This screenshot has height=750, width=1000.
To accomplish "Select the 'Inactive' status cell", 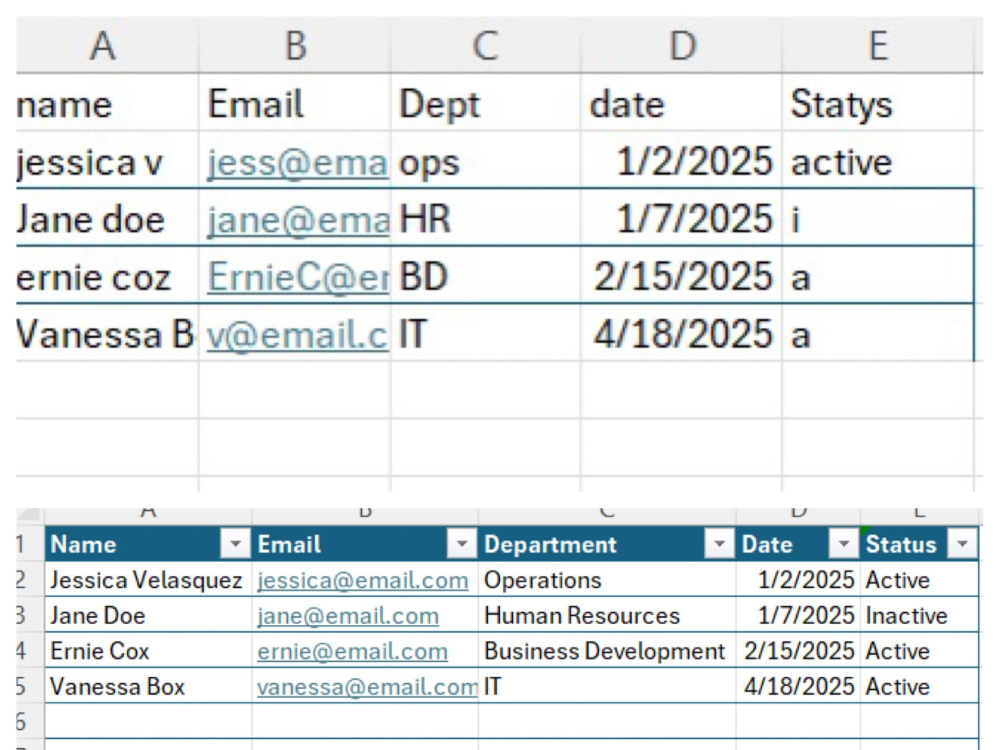I will coord(919,615).
